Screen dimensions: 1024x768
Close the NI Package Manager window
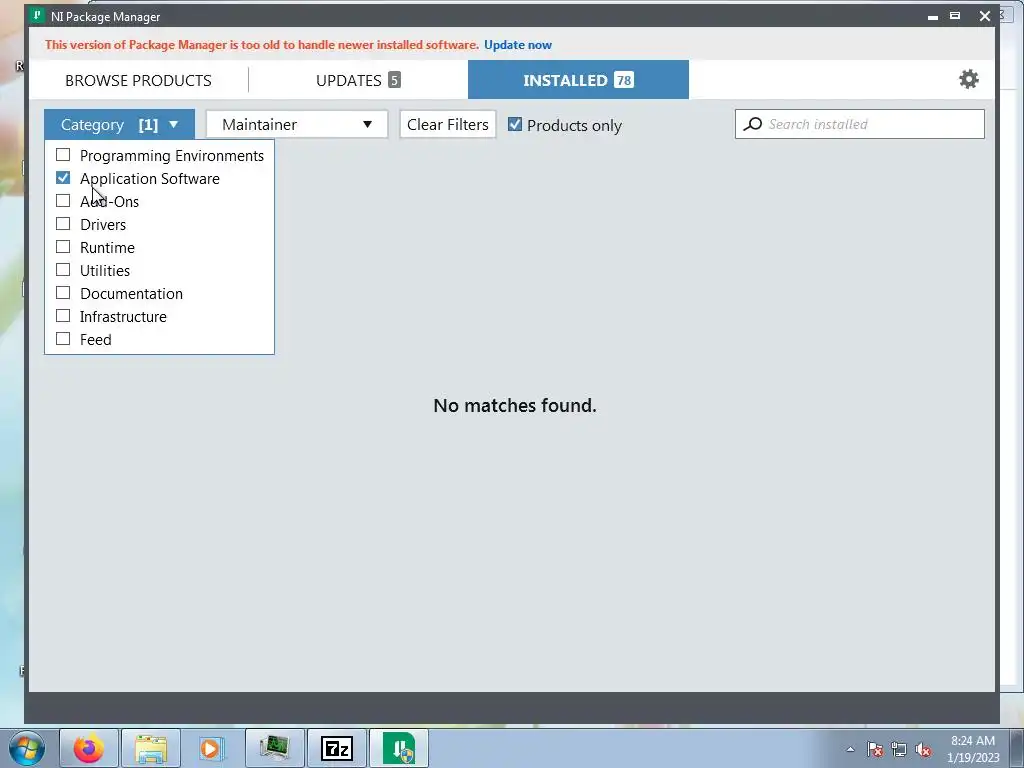click(985, 16)
